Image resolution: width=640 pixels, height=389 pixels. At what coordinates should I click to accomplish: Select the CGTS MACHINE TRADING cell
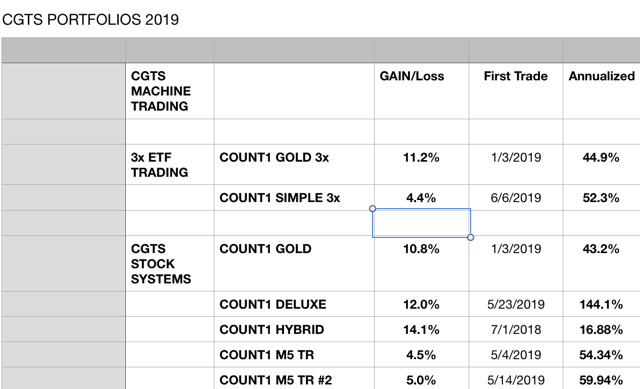click(x=170, y=91)
